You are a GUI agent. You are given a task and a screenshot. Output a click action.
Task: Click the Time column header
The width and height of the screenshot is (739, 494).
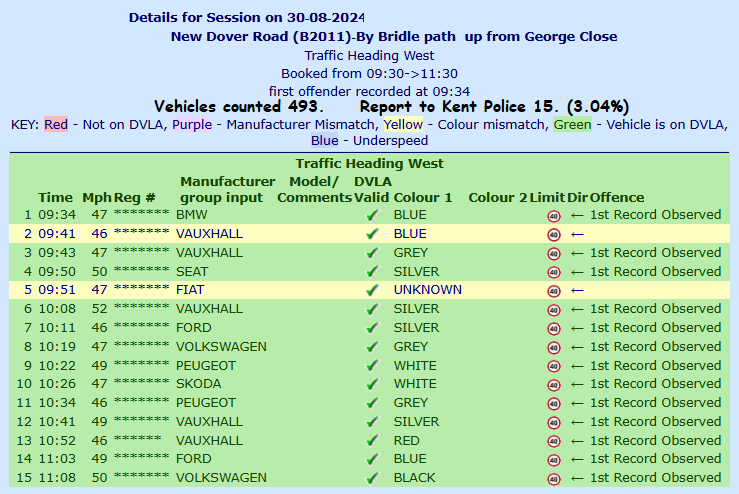(x=56, y=198)
